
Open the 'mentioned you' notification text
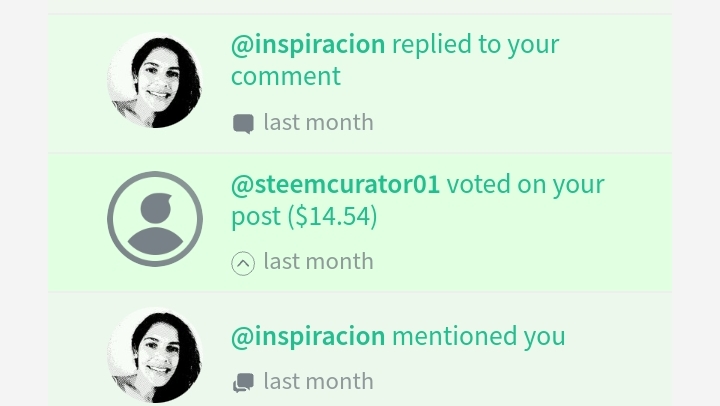(478, 336)
